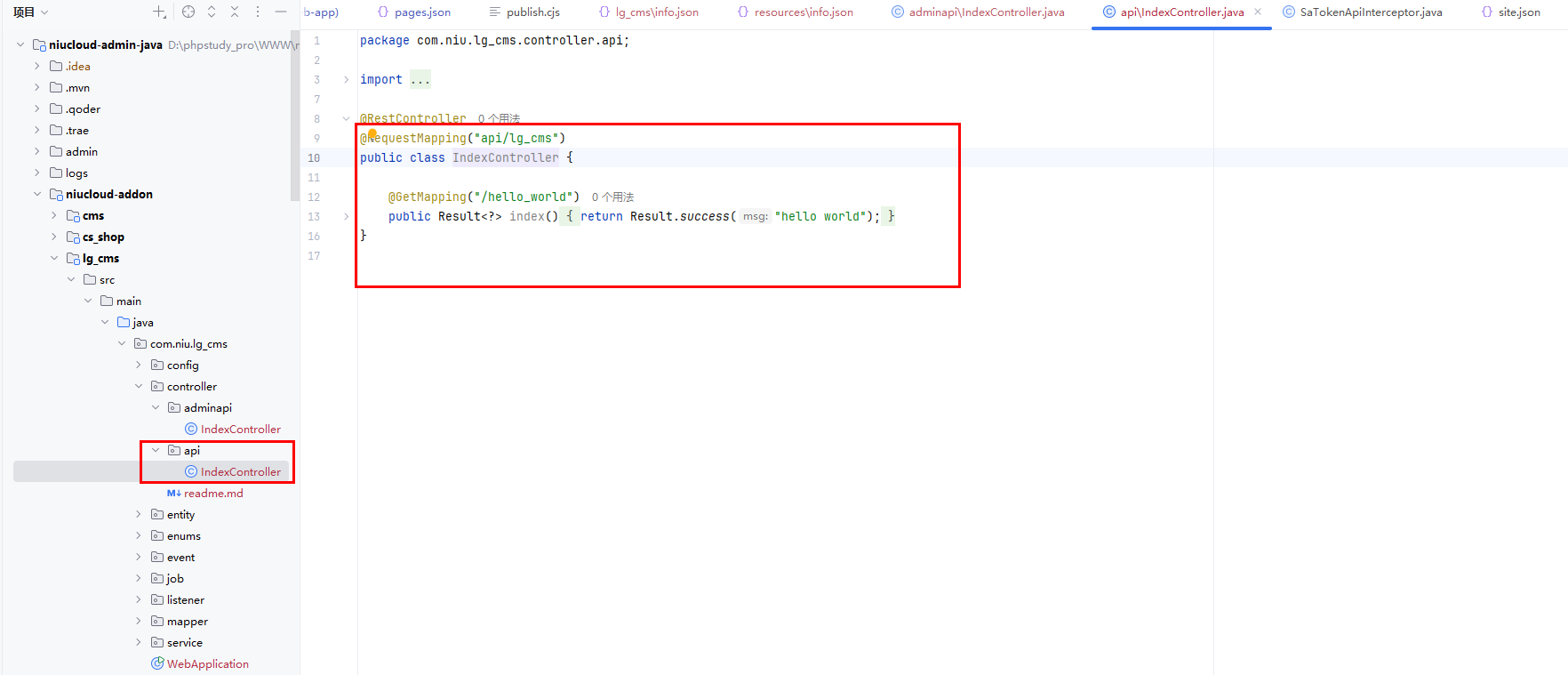Switch to SaTokenApiInterceptor.java tab
This screenshot has width=1568, height=675.
coord(1370,12)
